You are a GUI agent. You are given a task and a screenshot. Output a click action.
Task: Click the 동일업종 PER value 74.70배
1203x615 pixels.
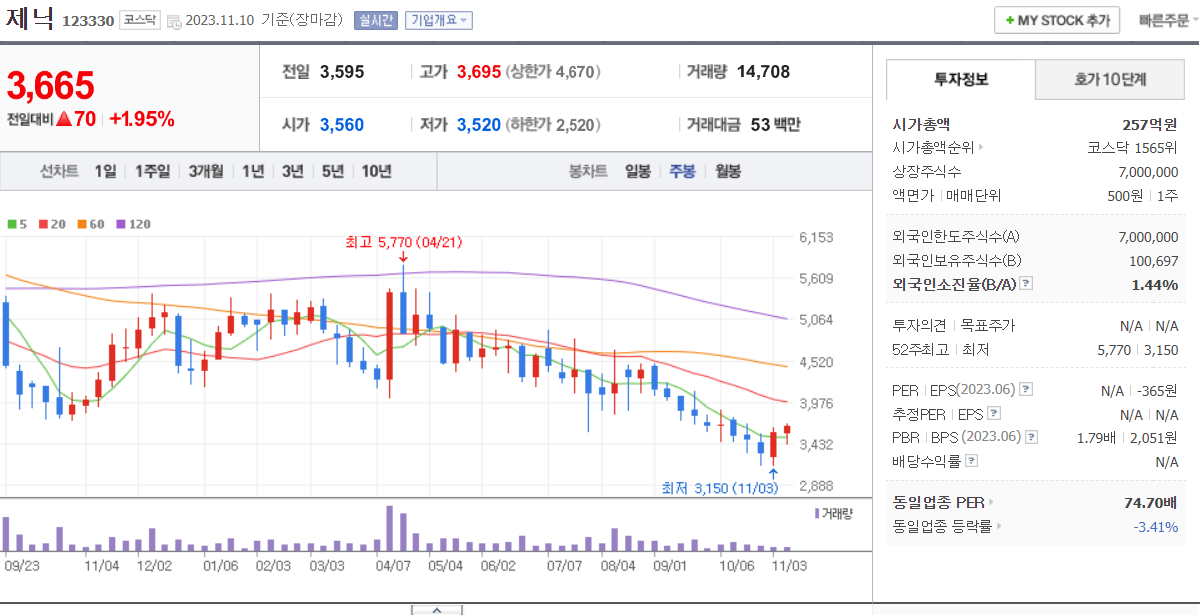pyautogui.click(x=1150, y=502)
